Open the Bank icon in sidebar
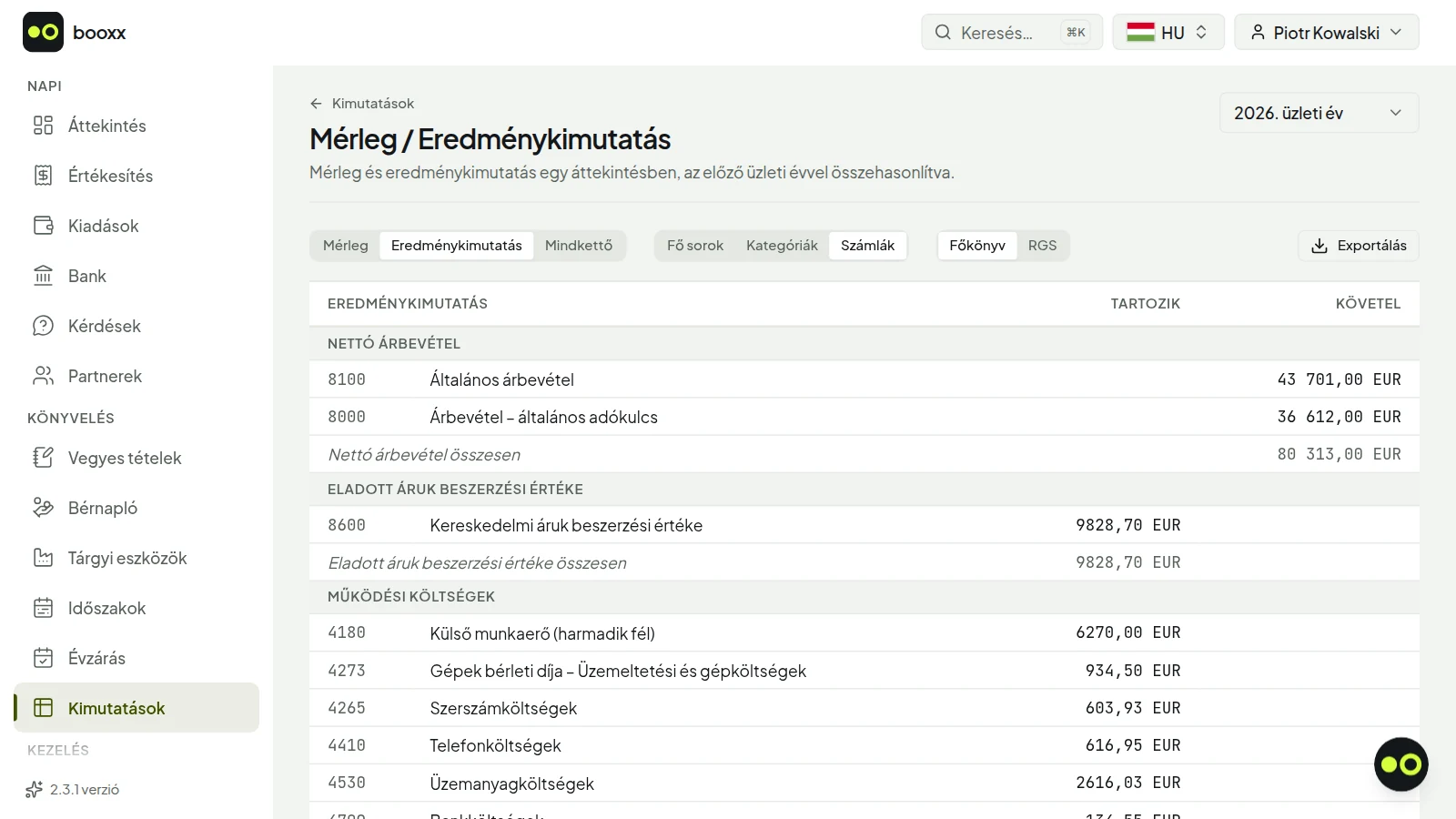The height and width of the screenshot is (819, 1456). pos(43,276)
